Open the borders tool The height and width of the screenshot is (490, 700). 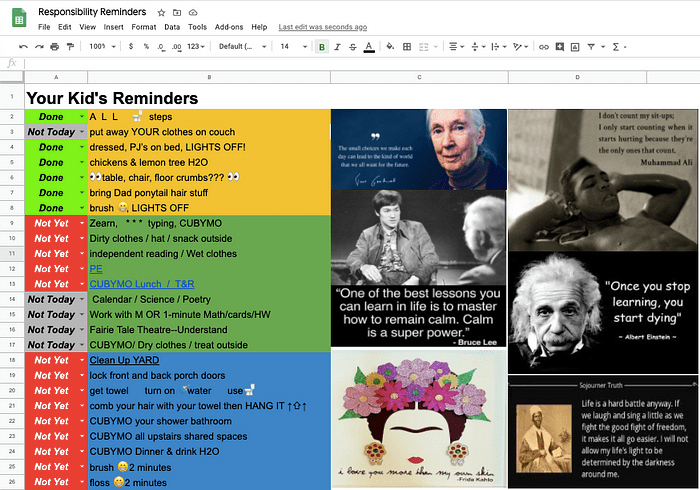coord(407,46)
